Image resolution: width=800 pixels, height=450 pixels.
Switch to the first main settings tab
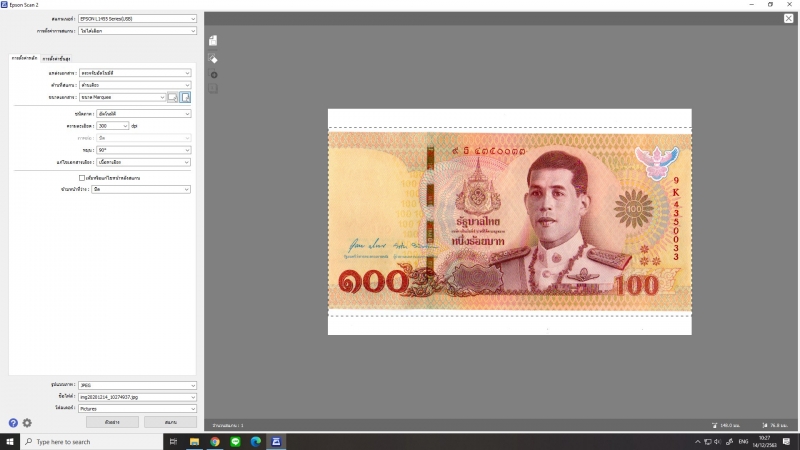click(x=24, y=58)
